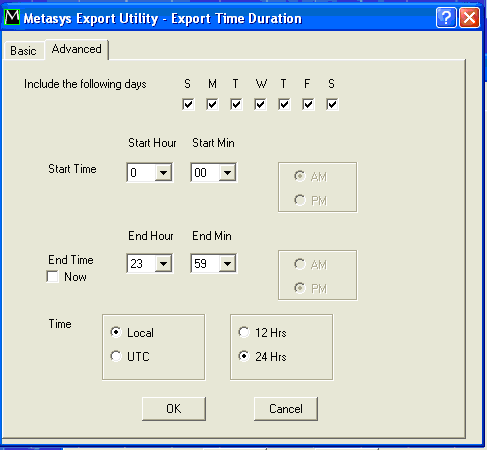487x450 pixels.
Task: Click the 'End Time' label
Action: point(71,260)
